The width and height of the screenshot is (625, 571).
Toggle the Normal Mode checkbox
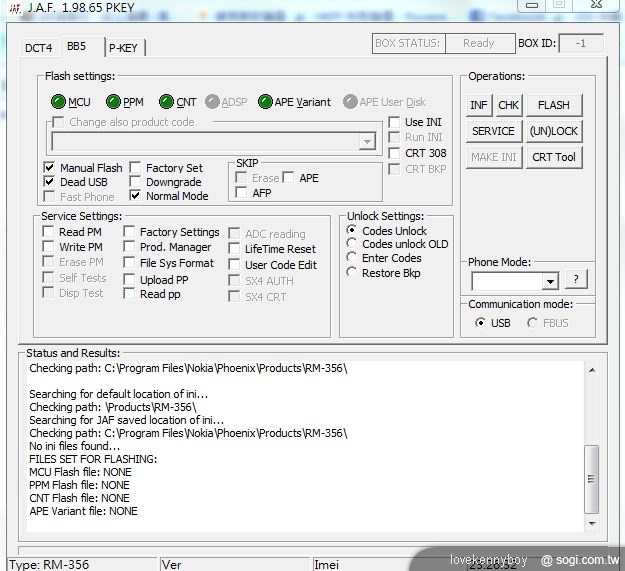135,195
